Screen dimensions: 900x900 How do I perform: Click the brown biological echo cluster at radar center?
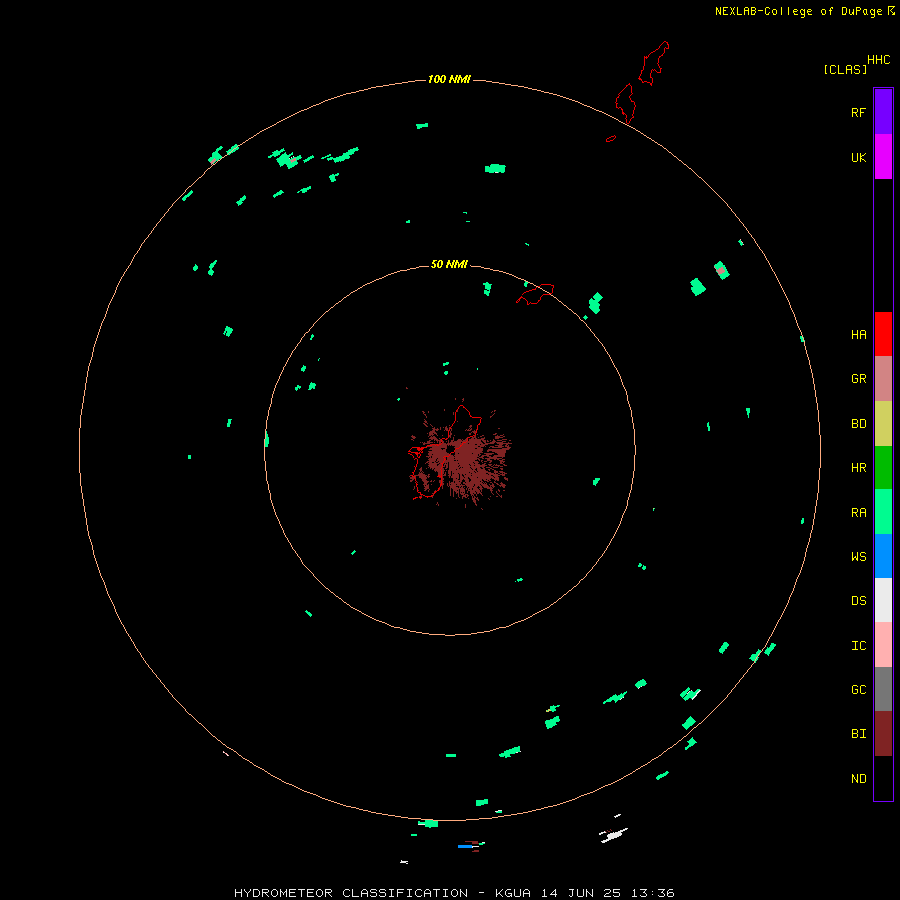click(459, 453)
